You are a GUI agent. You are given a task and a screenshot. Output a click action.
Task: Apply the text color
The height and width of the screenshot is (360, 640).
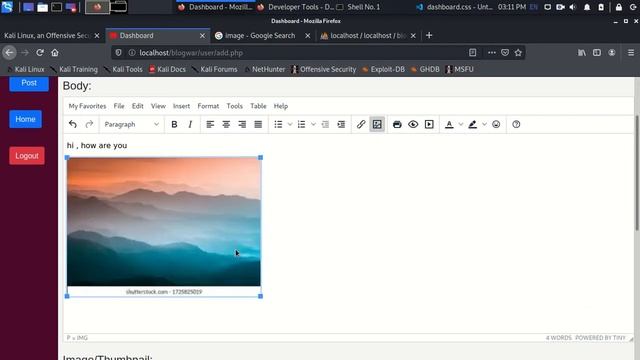449,124
